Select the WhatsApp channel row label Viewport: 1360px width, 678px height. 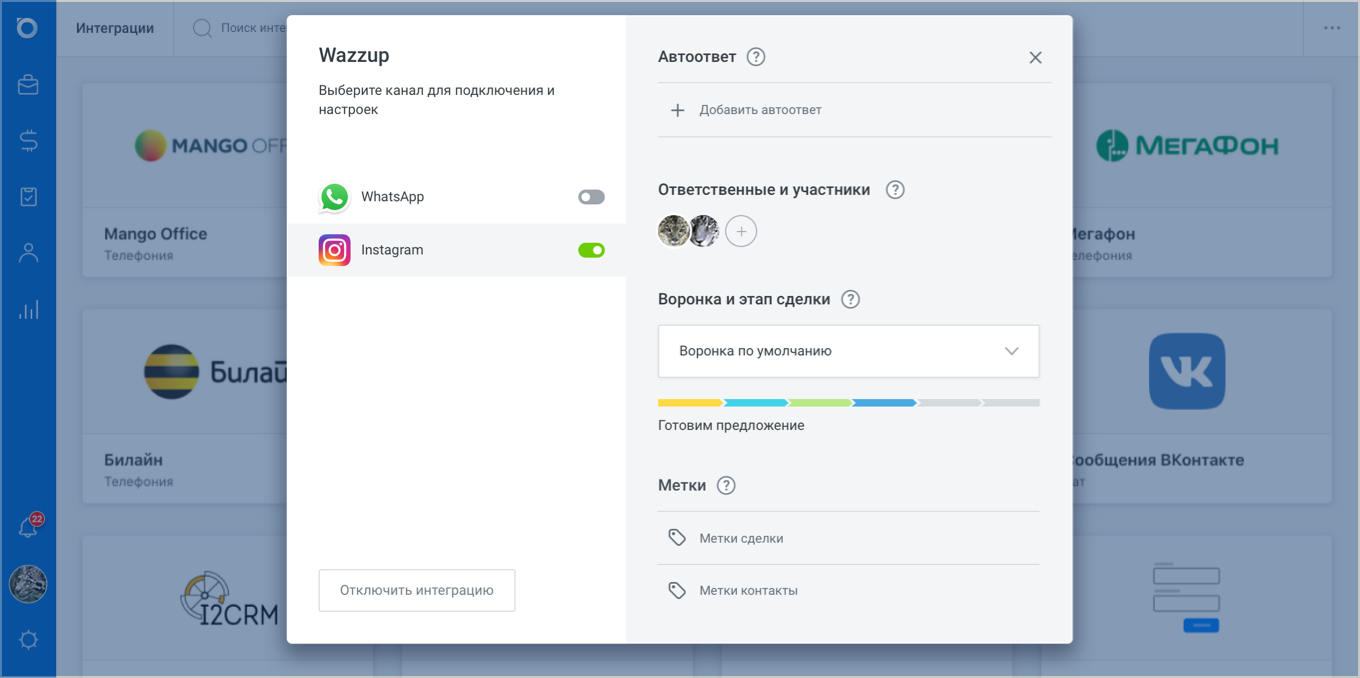(x=392, y=197)
